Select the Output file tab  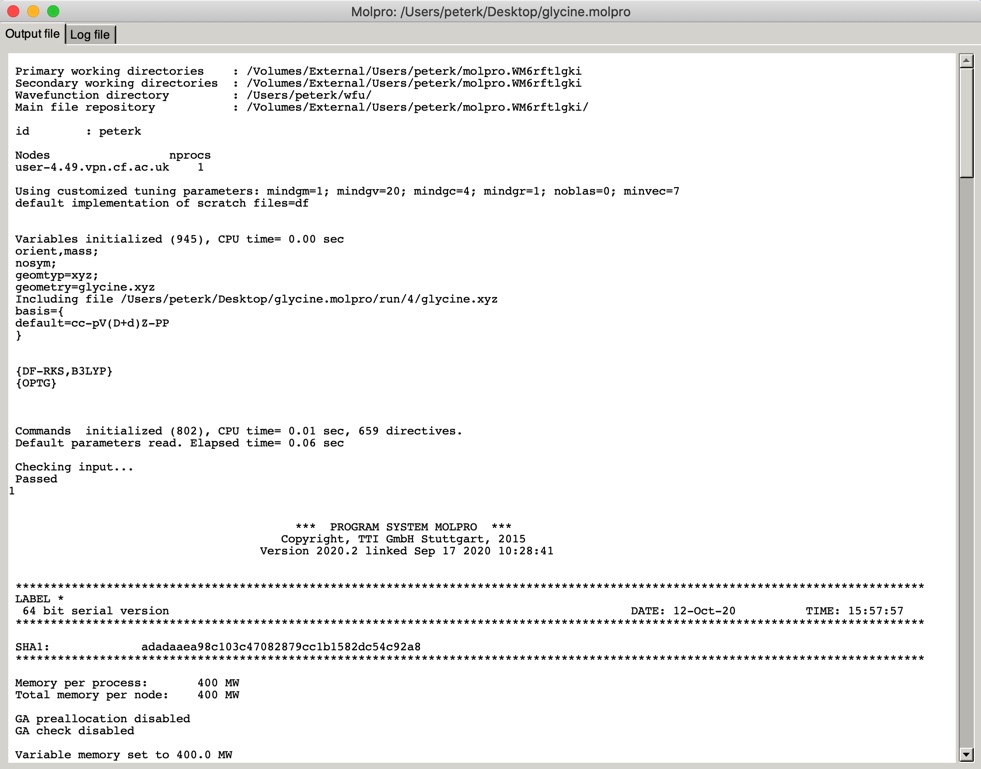point(33,34)
